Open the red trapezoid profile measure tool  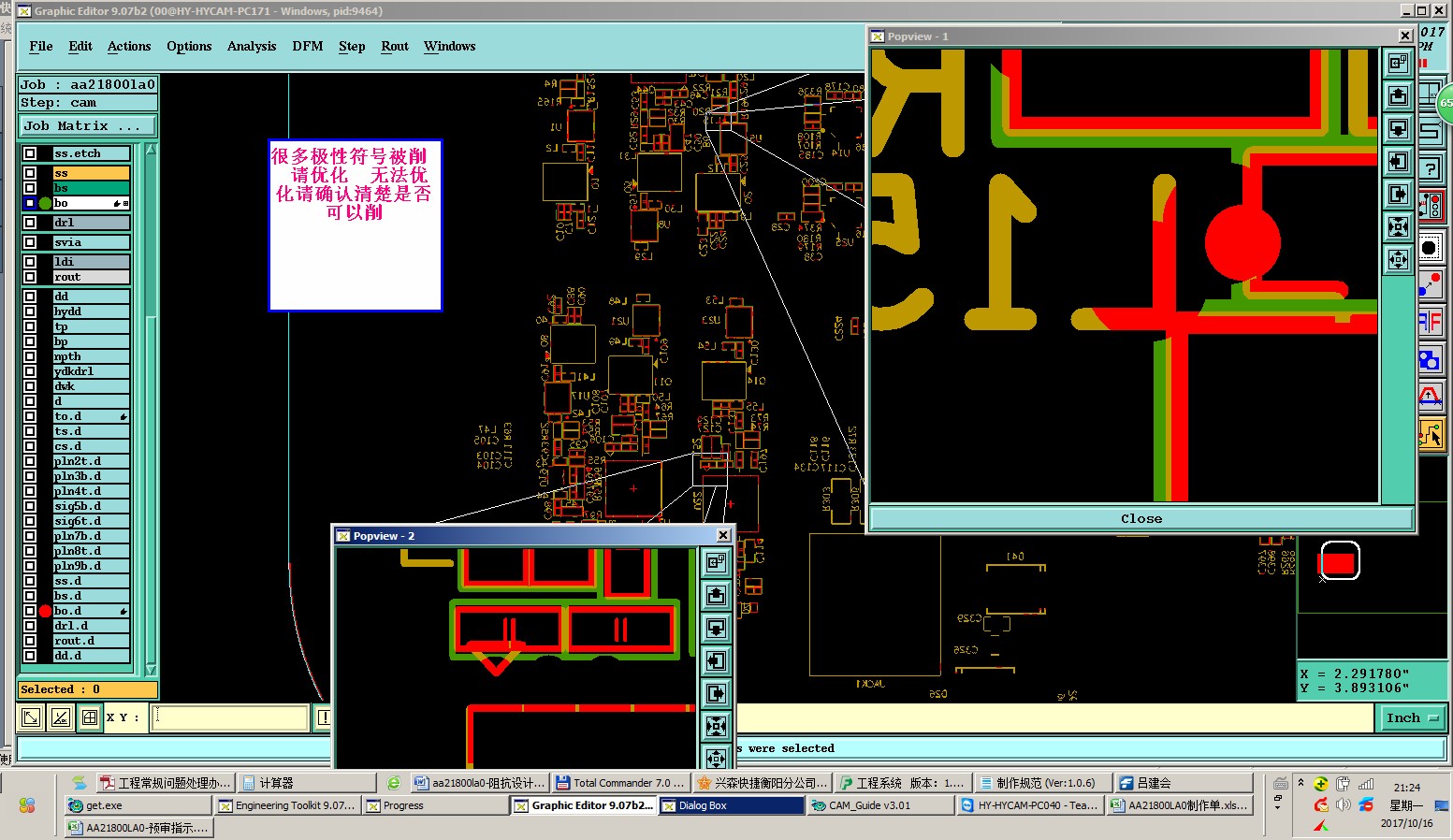coord(1431,398)
